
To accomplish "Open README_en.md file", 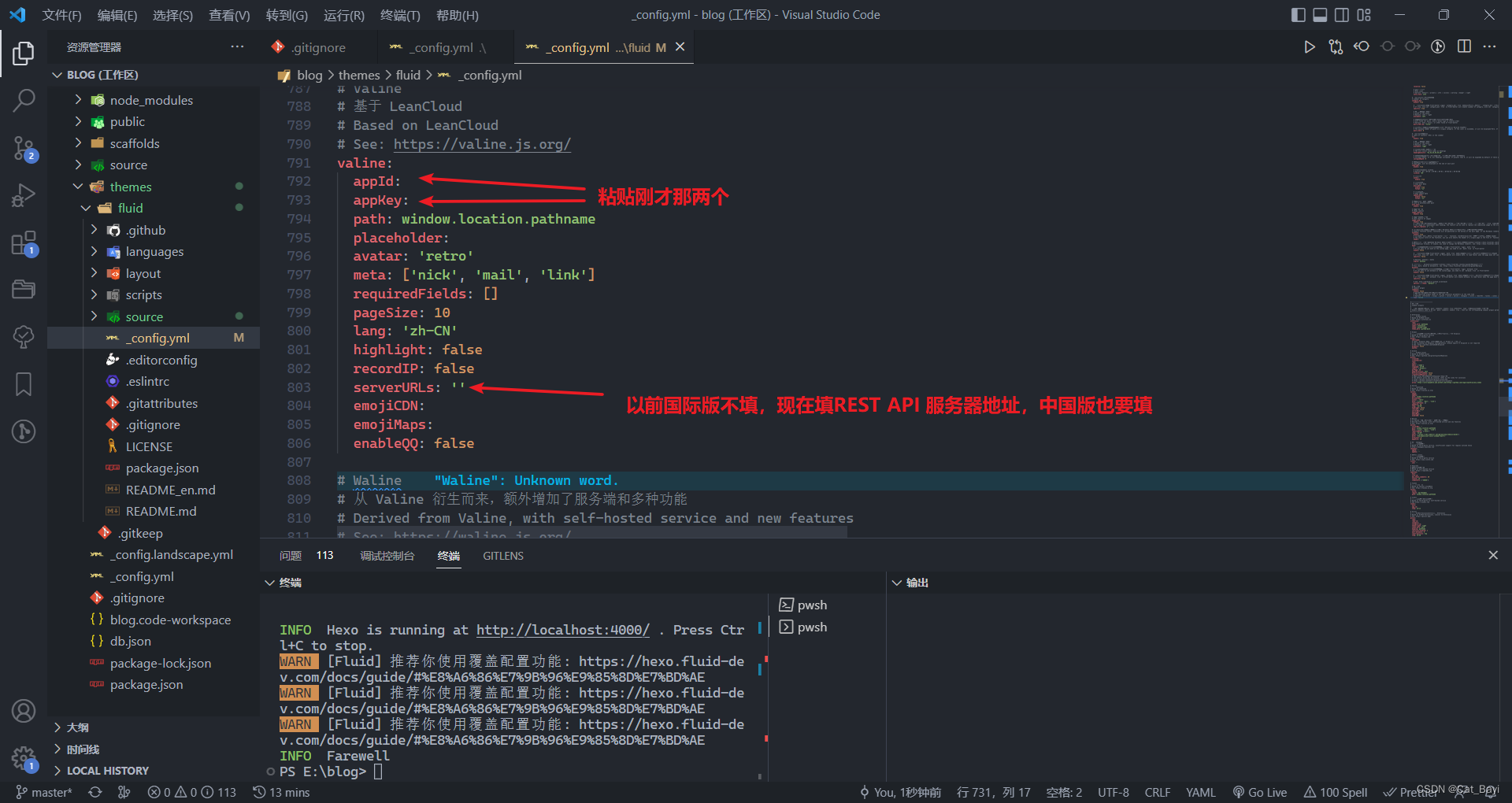I will click(171, 490).
